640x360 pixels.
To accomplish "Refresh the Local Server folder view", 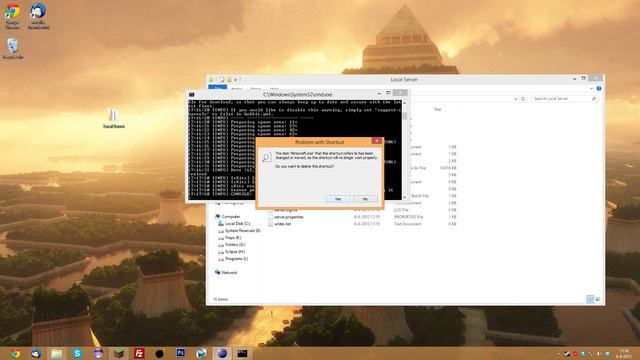I will [523, 99].
